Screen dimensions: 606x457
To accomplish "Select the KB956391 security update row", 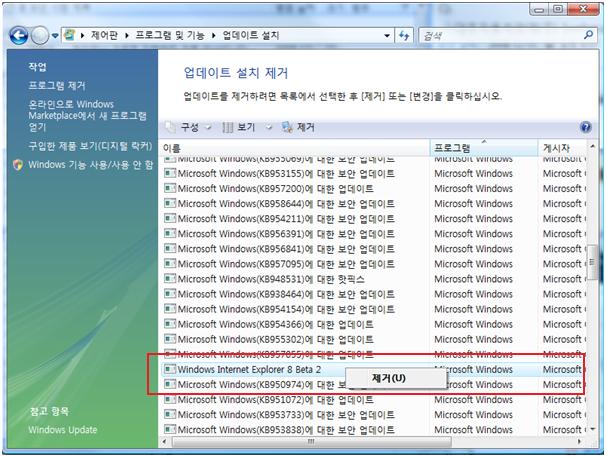I will (373, 234).
